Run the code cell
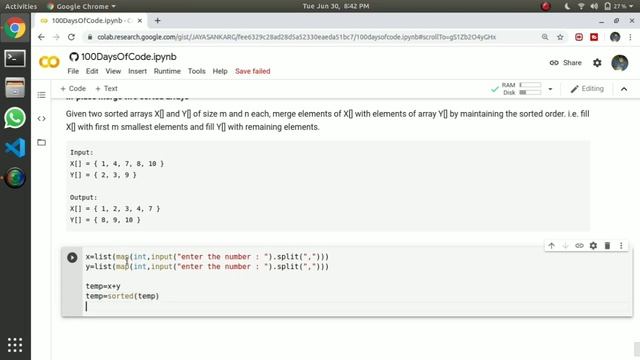 click(x=72, y=258)
